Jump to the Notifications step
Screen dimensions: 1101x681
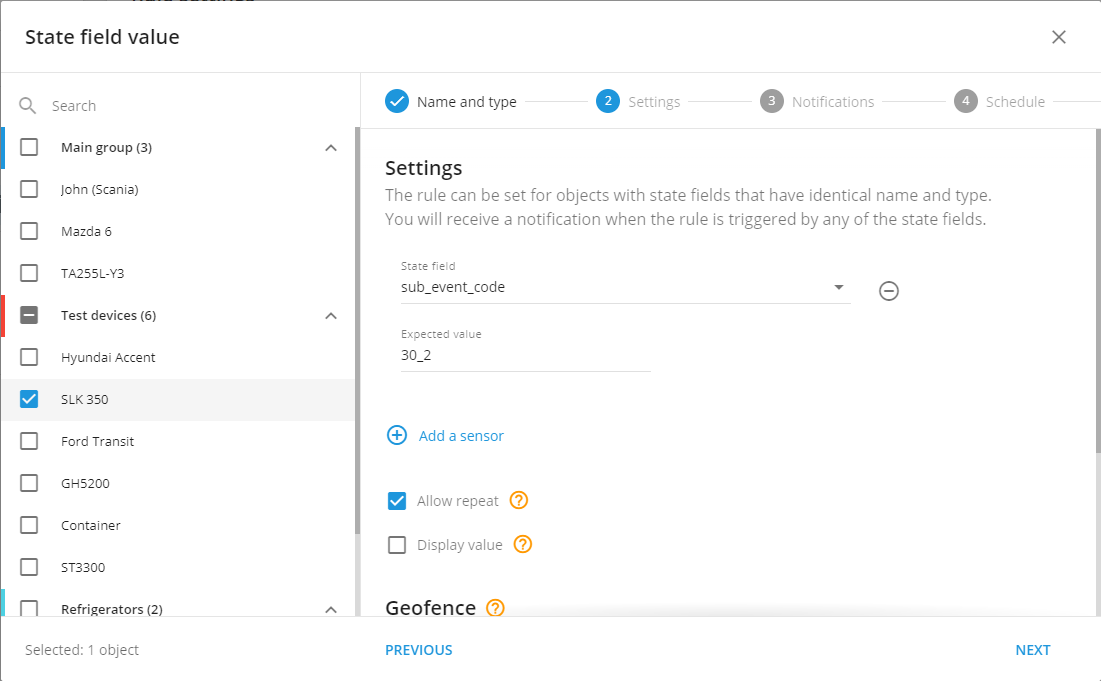pos(817,102)
